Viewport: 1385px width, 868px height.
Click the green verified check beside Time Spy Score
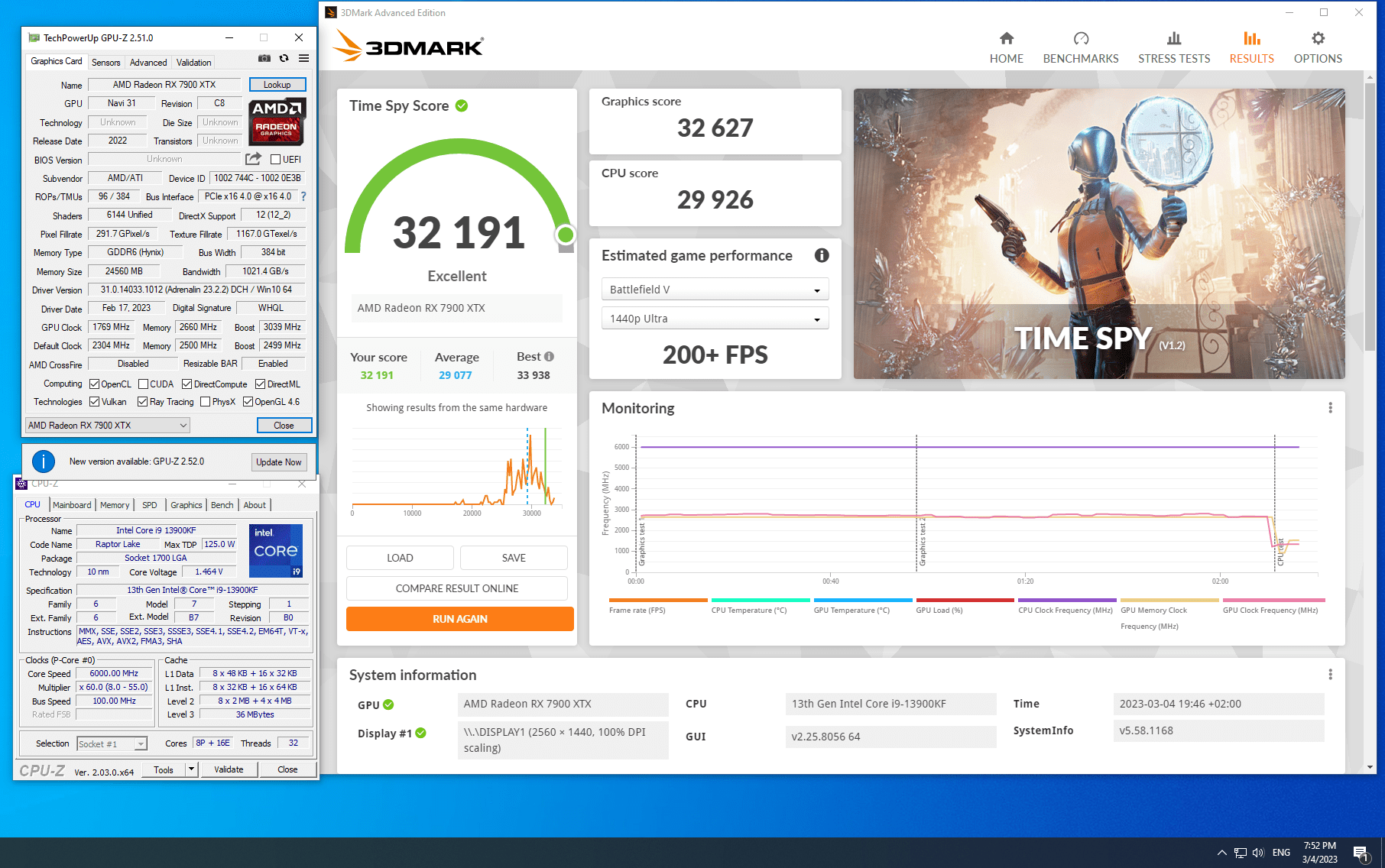point(462,106)
